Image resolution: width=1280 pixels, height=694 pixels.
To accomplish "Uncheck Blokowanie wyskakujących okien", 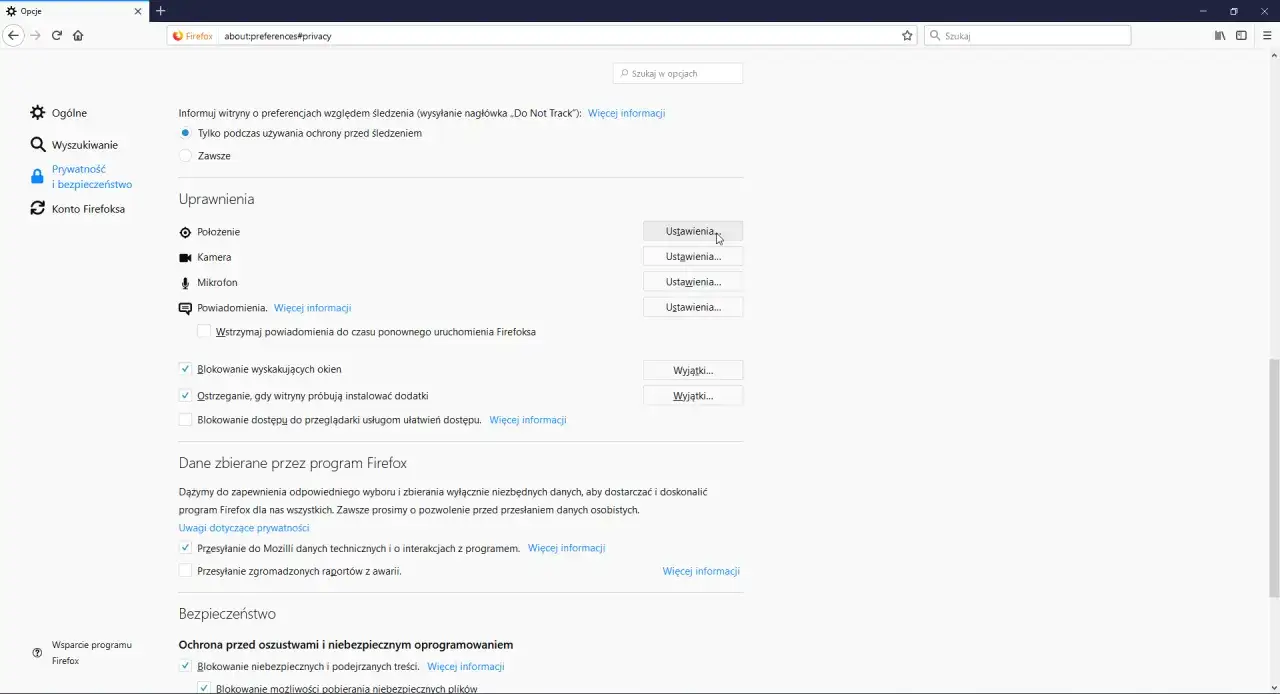I will (185, 368).
